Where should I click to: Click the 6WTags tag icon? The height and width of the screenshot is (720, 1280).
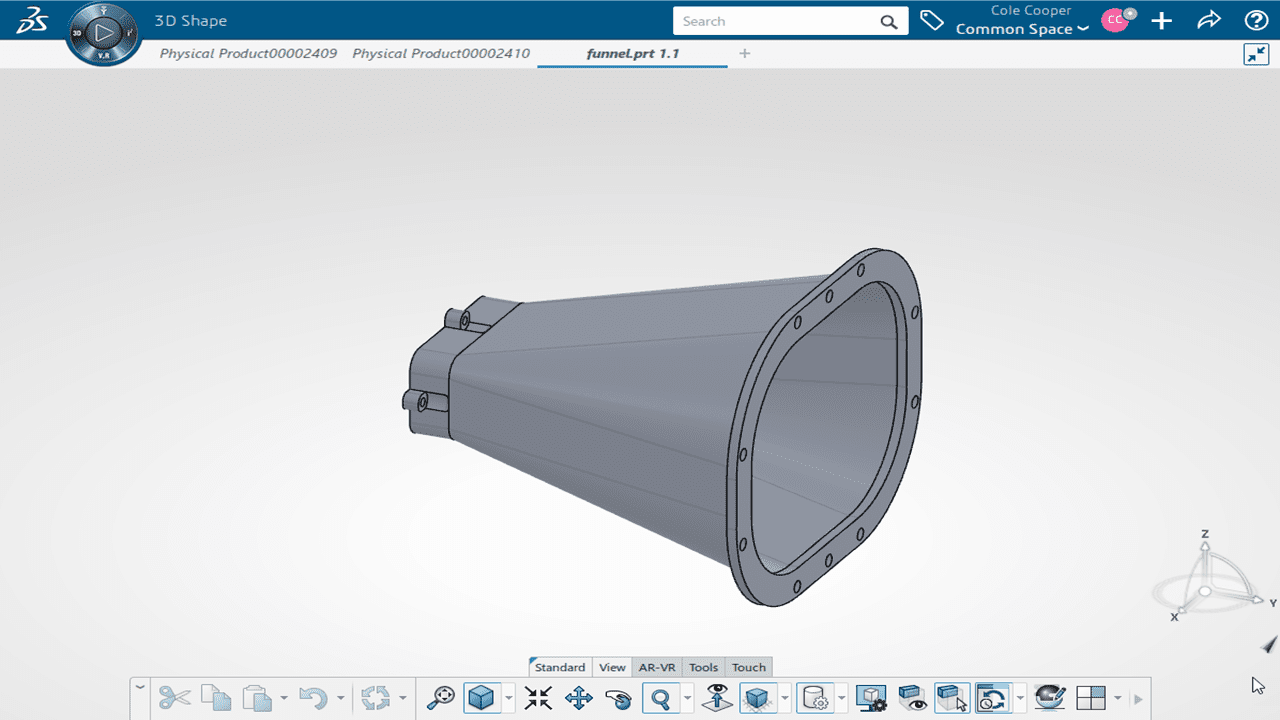(x=932, y=21)
